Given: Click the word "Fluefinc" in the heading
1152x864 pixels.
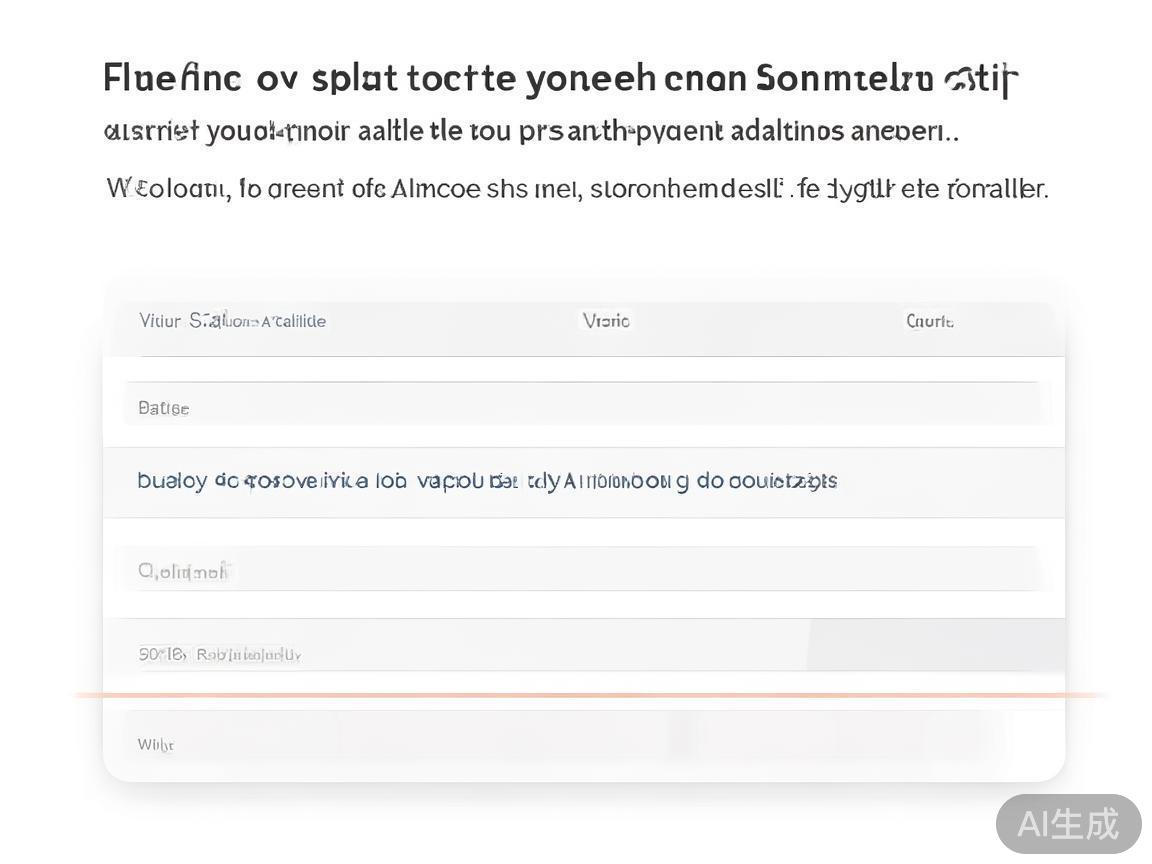Looking at the screenshot, I should tap(172, 78).
